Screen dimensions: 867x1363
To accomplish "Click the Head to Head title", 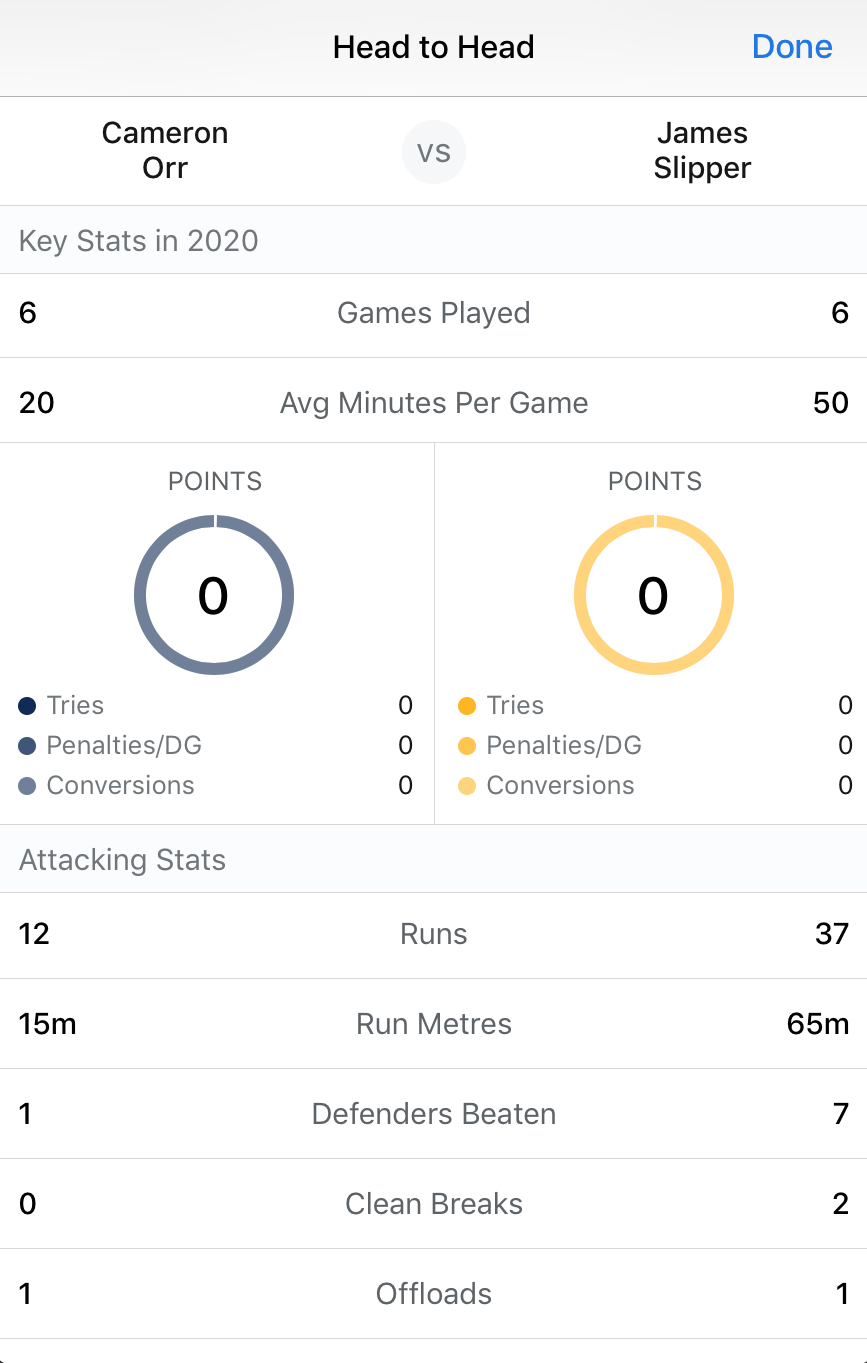I will [434, 47].
